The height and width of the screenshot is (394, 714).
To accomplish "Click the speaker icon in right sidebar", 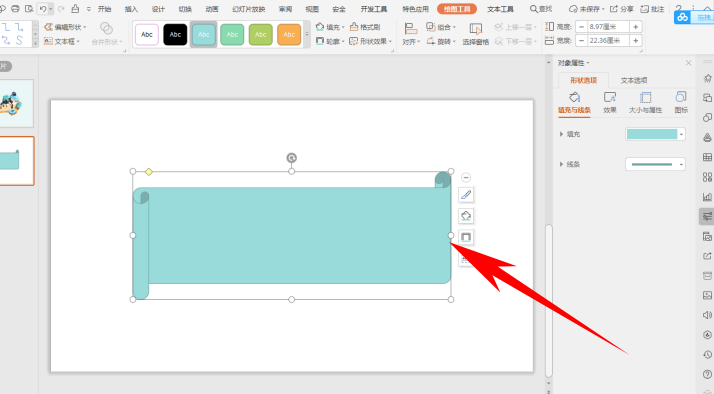I will coord(707,315).
